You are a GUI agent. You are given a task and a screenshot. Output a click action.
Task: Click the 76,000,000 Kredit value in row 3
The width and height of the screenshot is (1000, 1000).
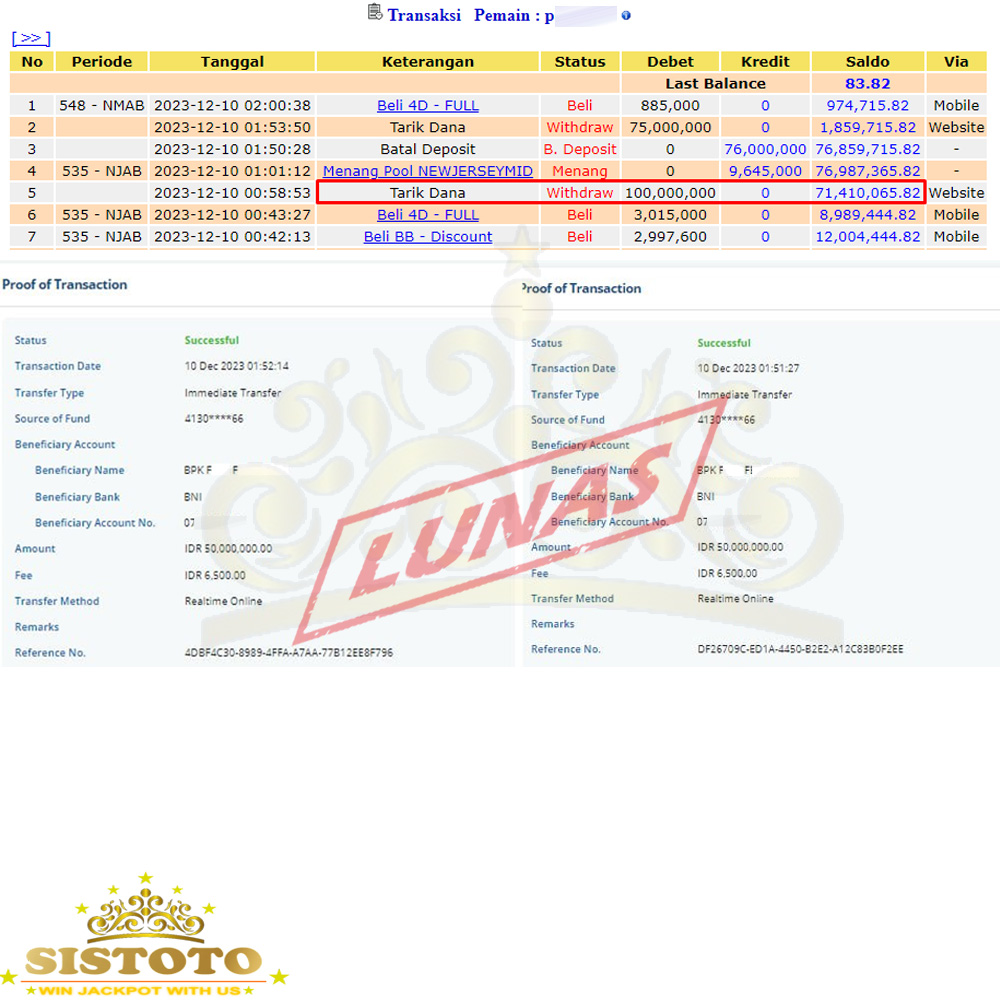(765, 149)
